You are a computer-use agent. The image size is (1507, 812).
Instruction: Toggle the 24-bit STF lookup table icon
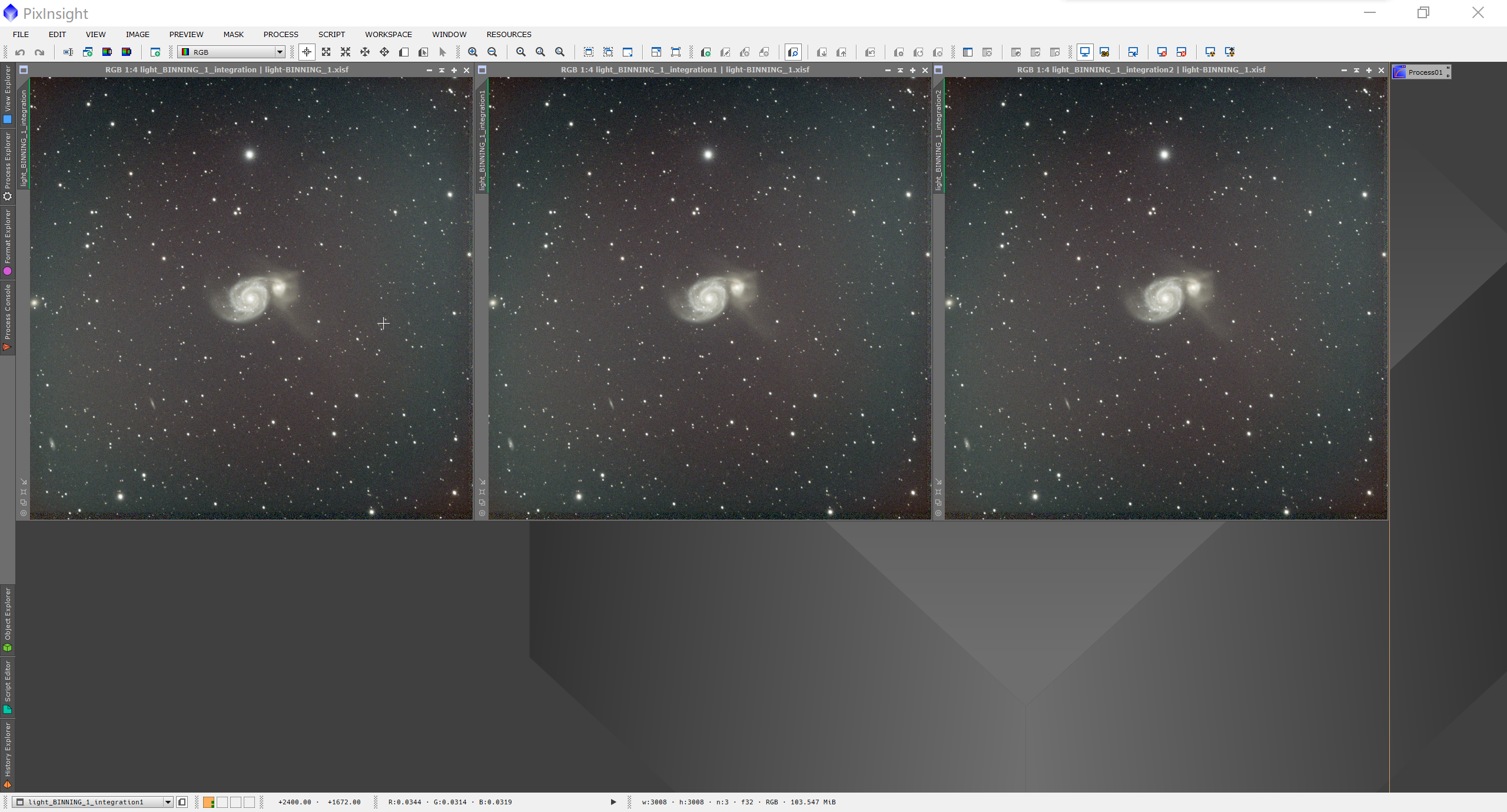1104,52
